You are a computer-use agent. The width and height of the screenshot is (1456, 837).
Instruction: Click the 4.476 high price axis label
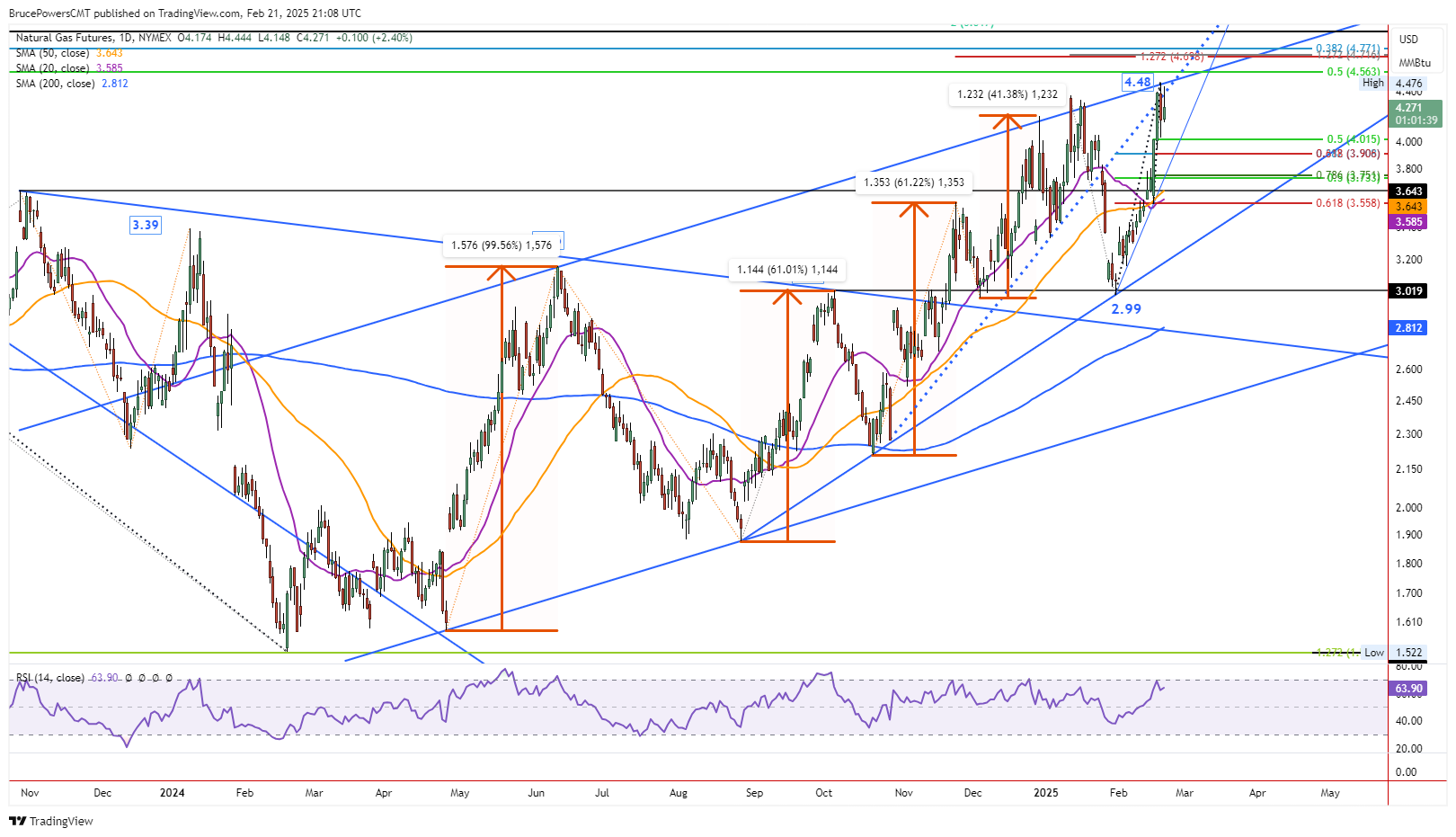[x=1408, y=83]
